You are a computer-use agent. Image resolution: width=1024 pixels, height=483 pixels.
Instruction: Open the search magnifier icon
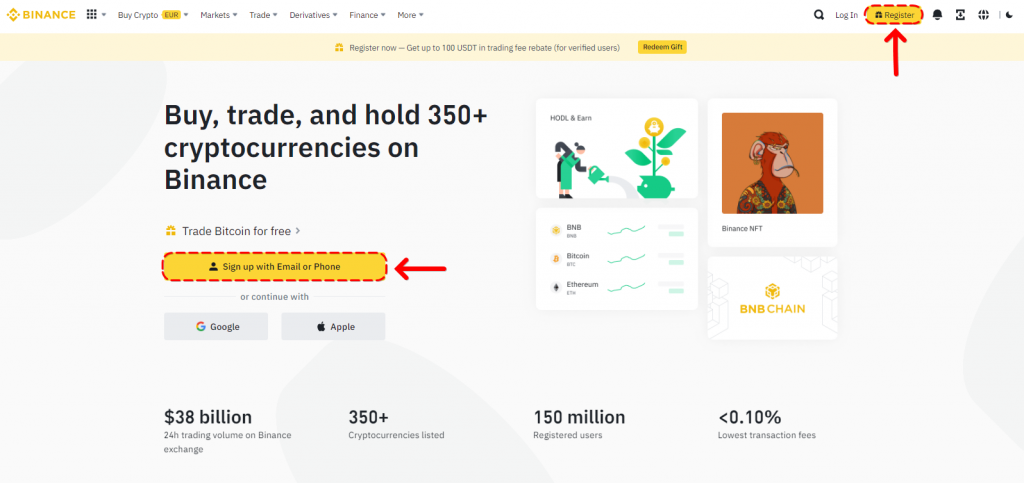[819, 15]
